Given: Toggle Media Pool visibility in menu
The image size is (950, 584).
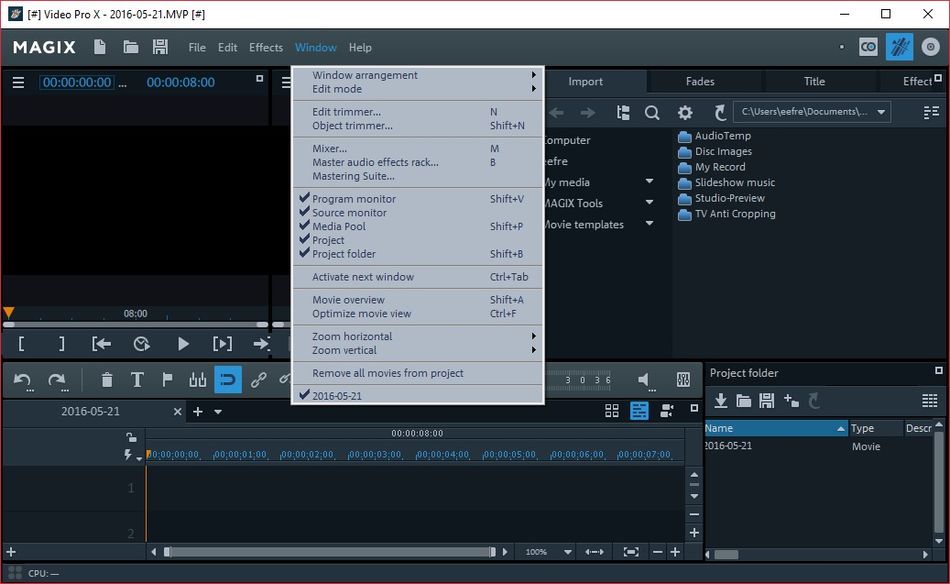Looking at the screenshot, I should (x=338, y=227).
